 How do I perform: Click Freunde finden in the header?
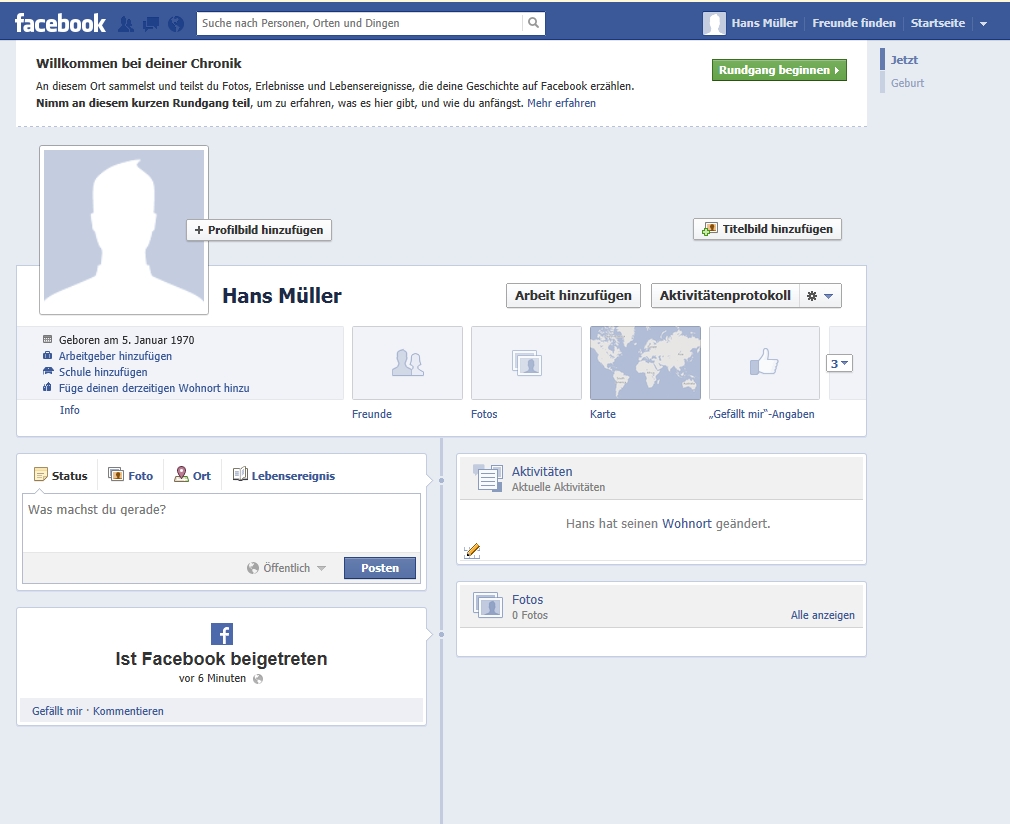tap(854, 23)
